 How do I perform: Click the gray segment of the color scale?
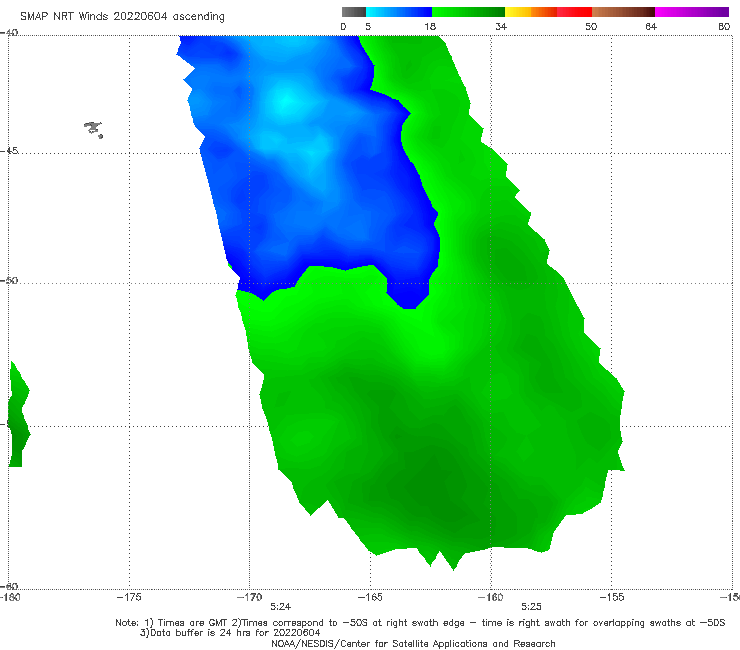point(354,12)
